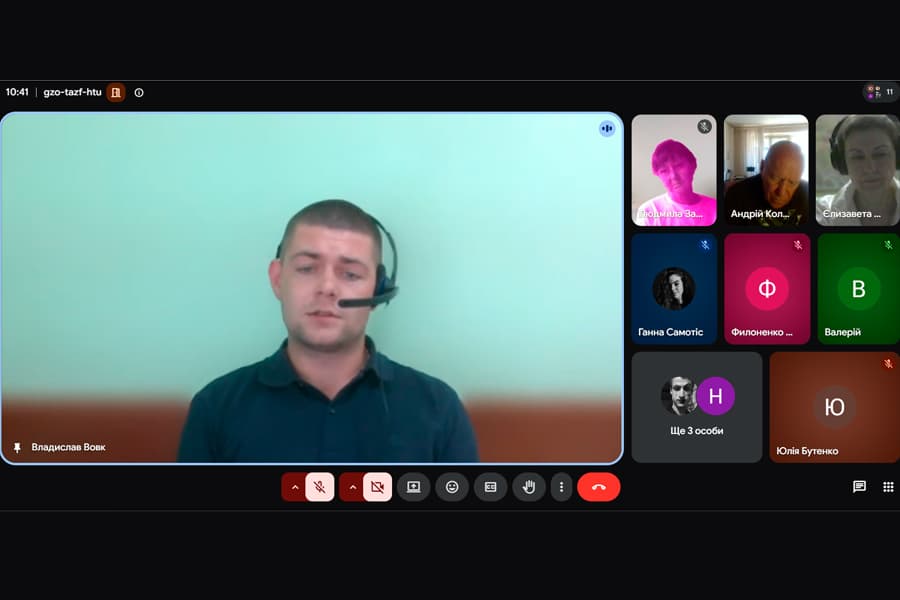Screen dimensions: 900x600
Task: Expand audio settings chevron beside microphone
Action: tap(294, 487)
